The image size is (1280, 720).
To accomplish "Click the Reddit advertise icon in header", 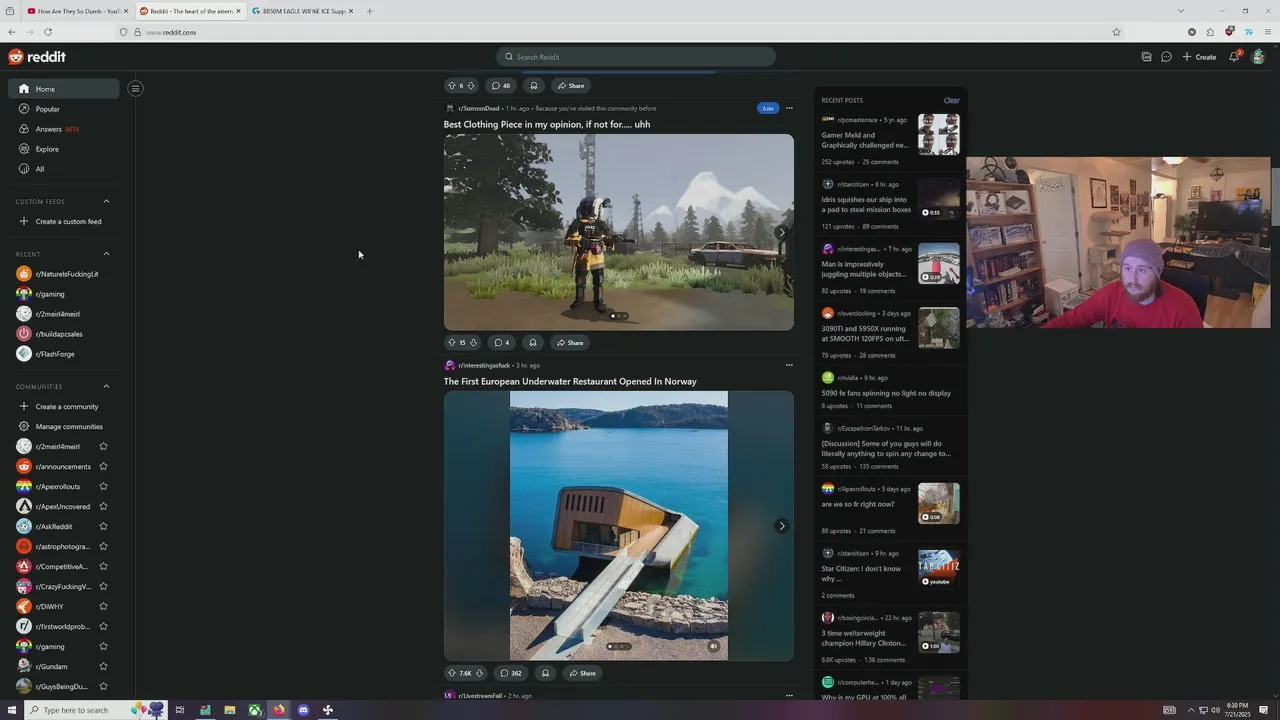I will 1146,57.
